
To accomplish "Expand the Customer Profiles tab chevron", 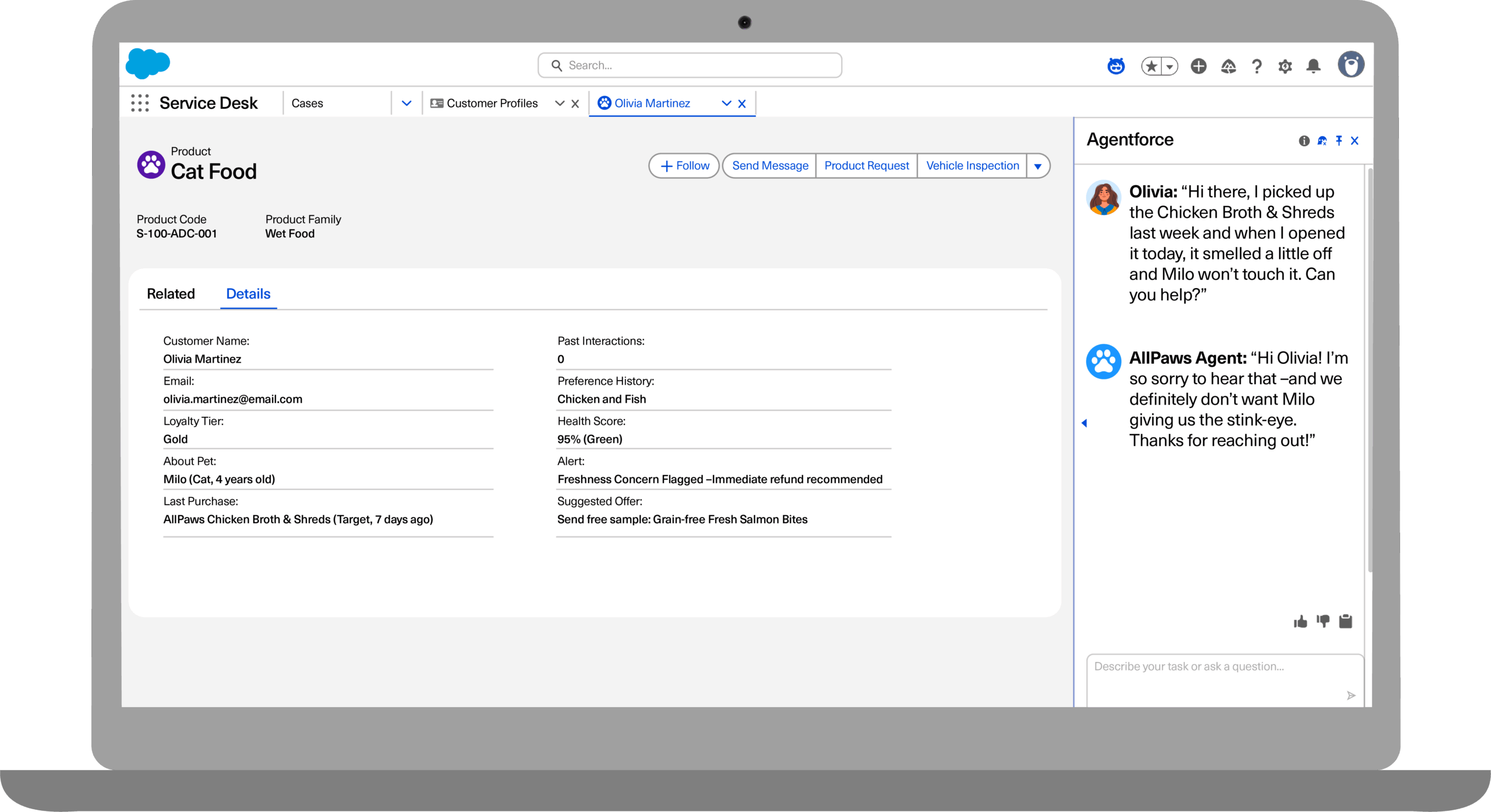I will pyautogui.click(x=560, y=103).
